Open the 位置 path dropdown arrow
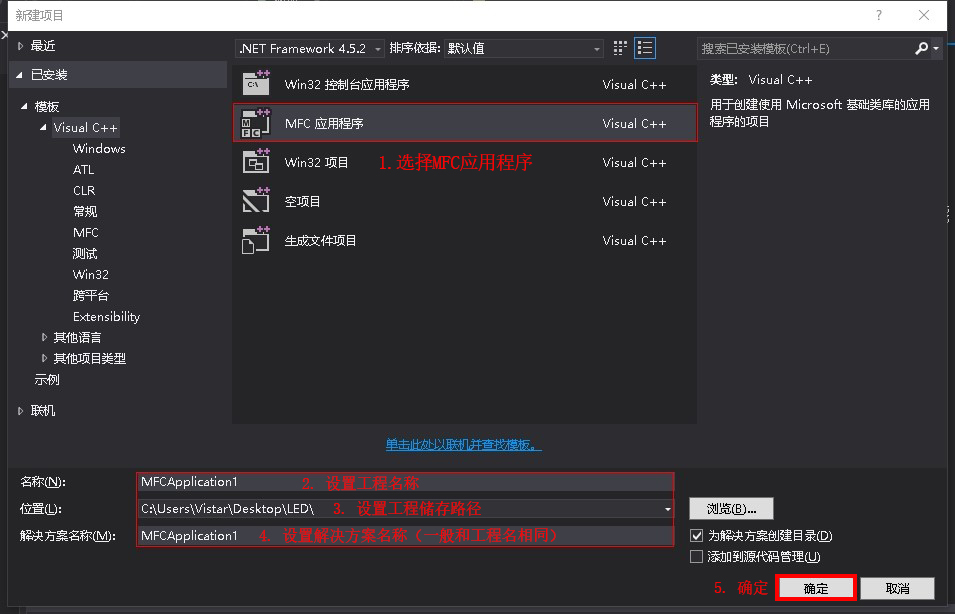This screenshot has width=955, height=614. coord(666,508)
